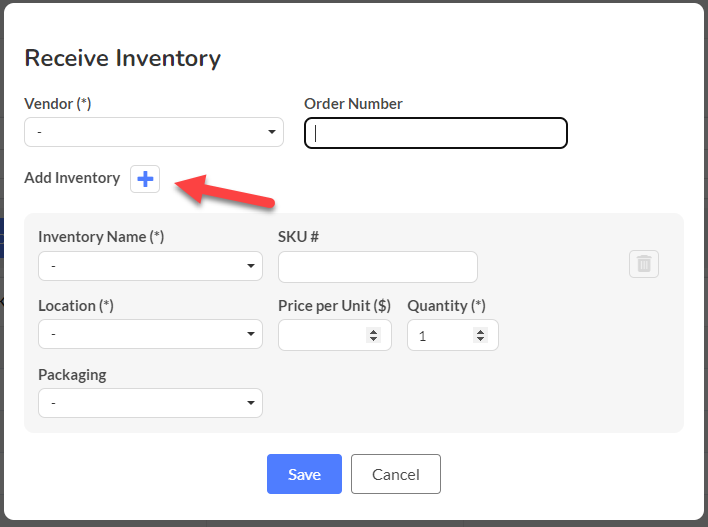The image size is (708, 527).
Task: Click the Quantity number field
Action: (453, 335)
